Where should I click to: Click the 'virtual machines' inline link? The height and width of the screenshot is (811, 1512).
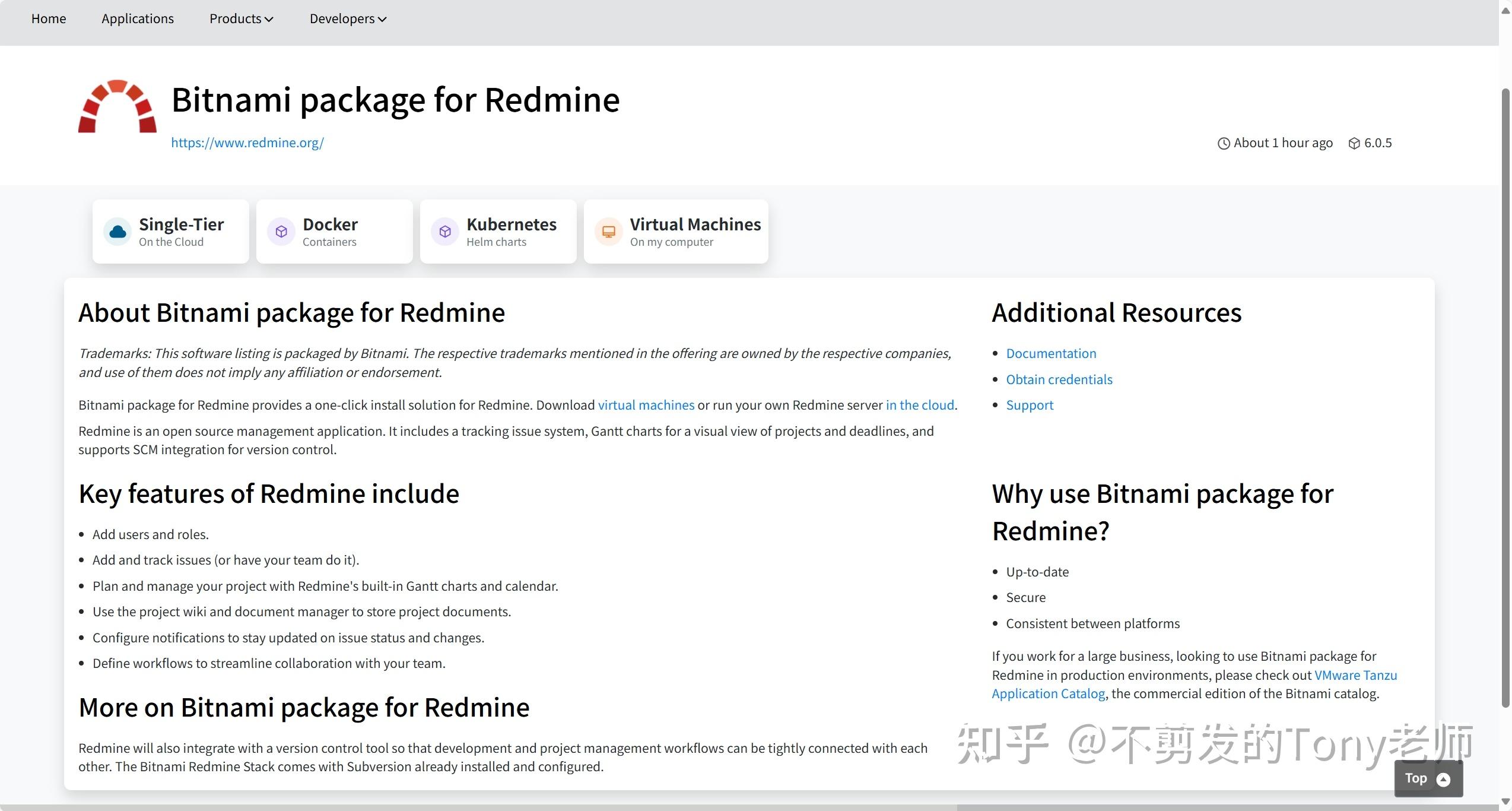(x=646, y=405)
